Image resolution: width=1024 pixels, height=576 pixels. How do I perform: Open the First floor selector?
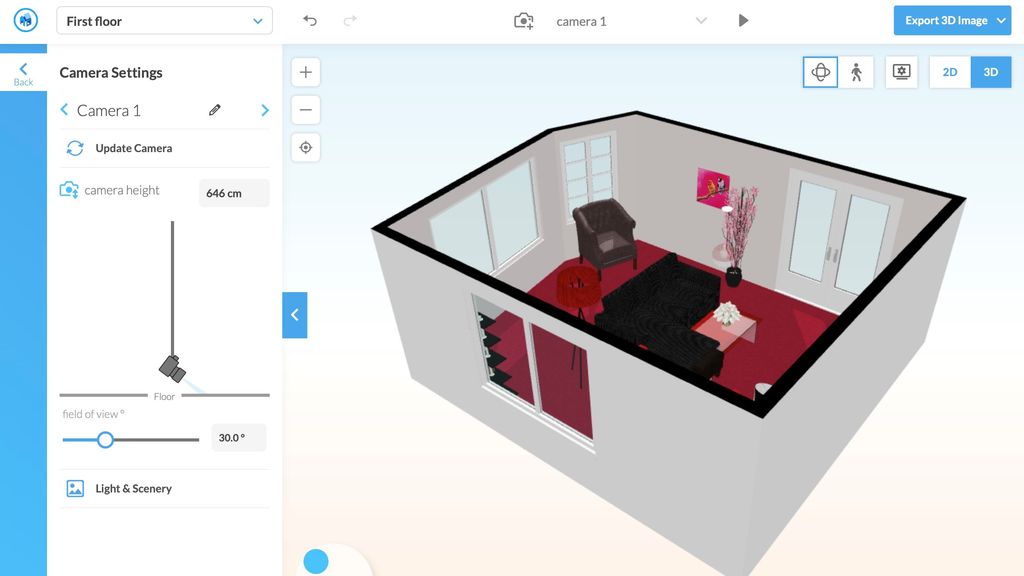[x=163, y=20]
